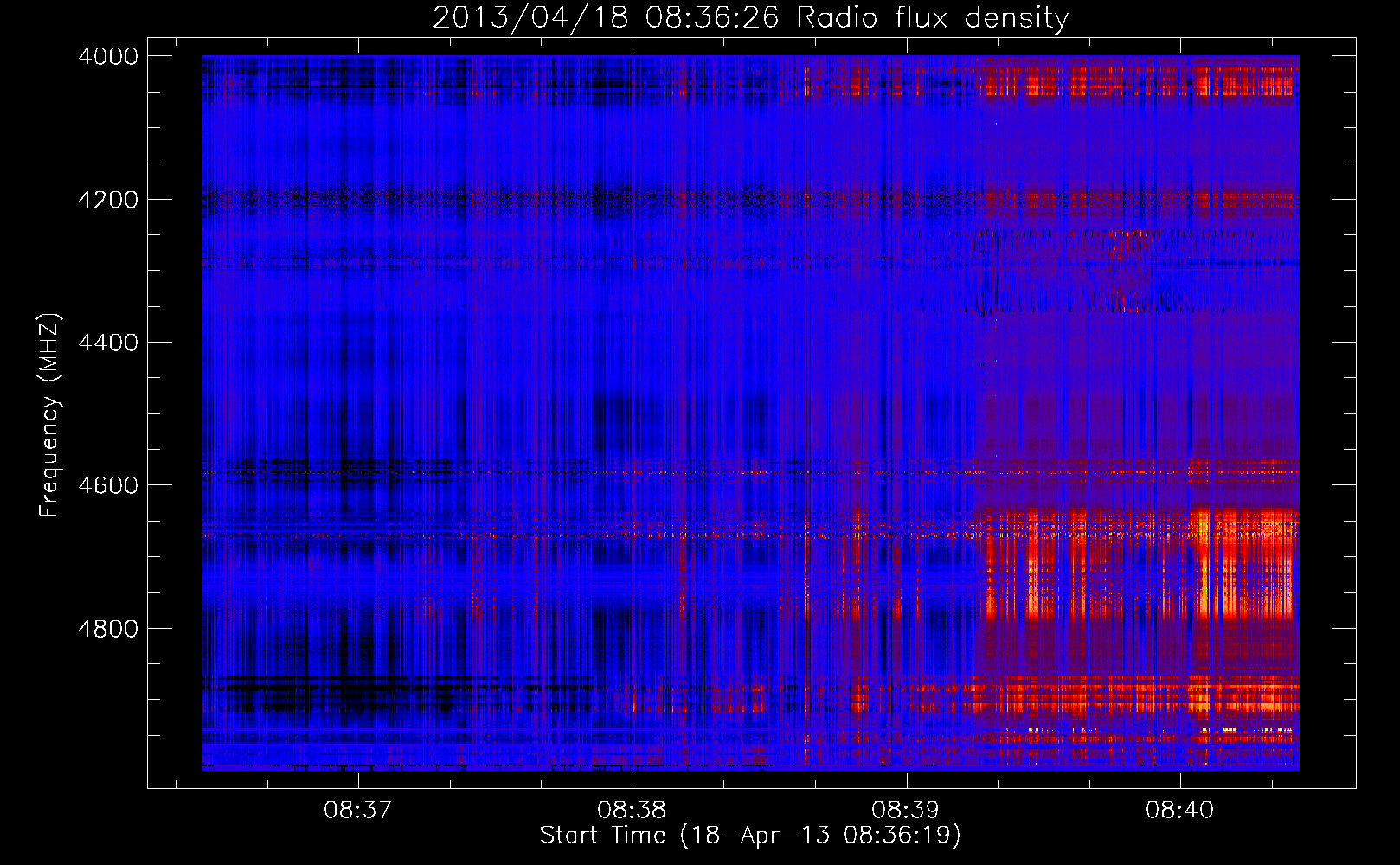Select the 4000 frequency axis label

point(108,56)
